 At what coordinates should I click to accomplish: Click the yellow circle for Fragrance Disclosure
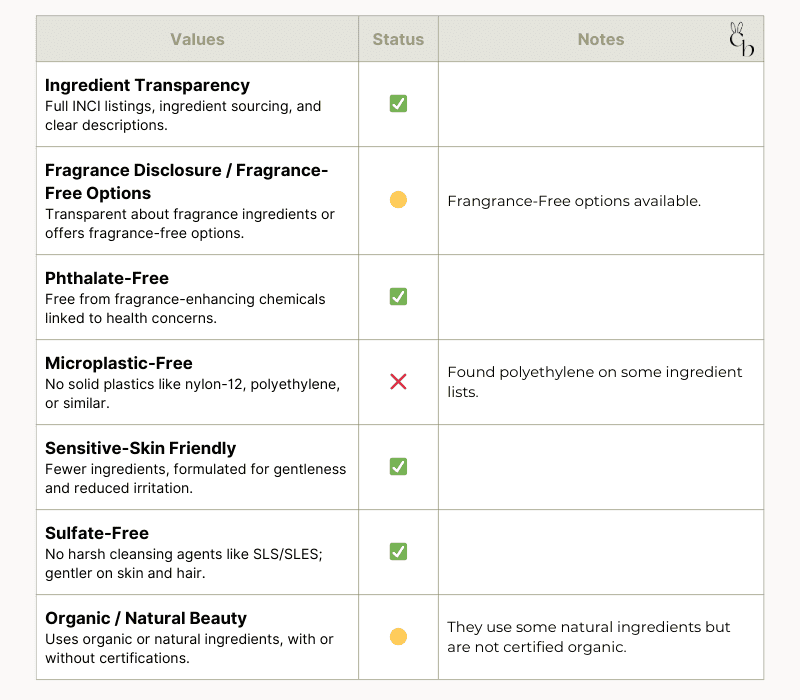pyautogui.click(x=398, y=199)
